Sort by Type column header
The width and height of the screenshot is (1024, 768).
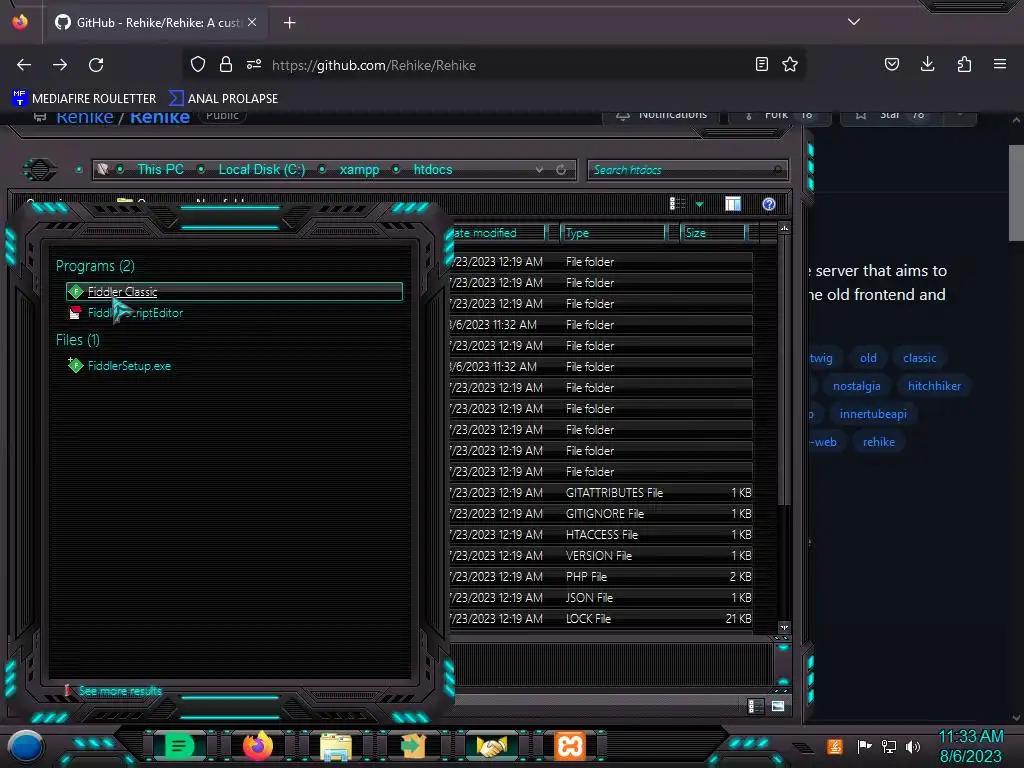pyautogui.click(x=613, y=233)
